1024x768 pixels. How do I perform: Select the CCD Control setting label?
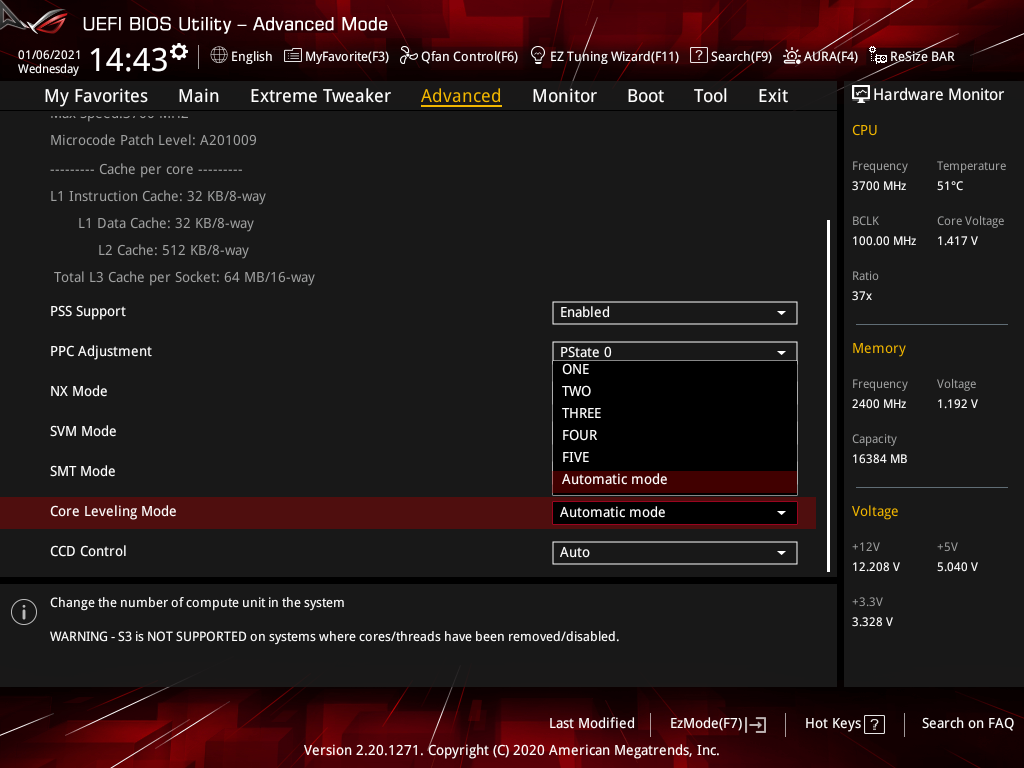point(88,551)
